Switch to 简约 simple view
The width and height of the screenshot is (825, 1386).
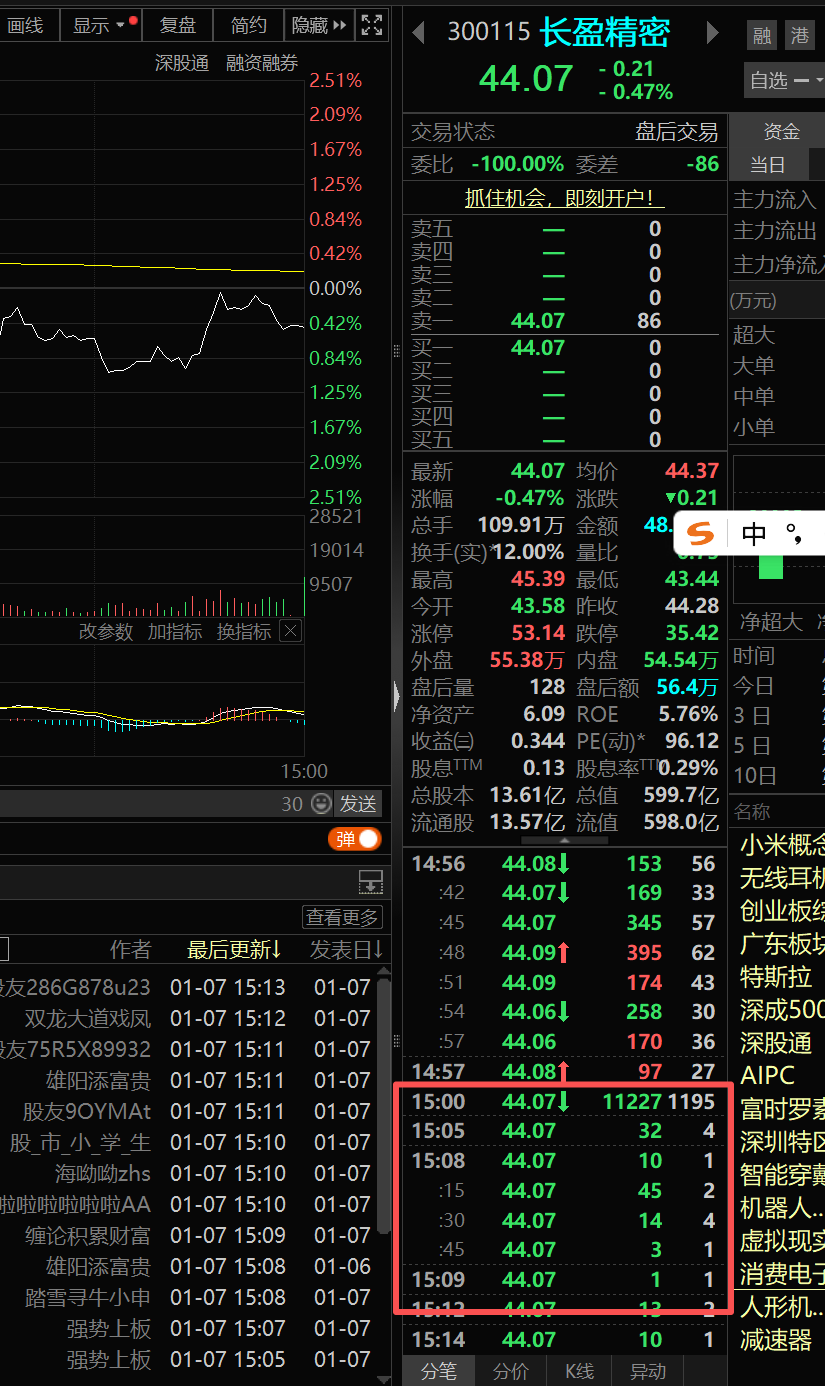248,25
